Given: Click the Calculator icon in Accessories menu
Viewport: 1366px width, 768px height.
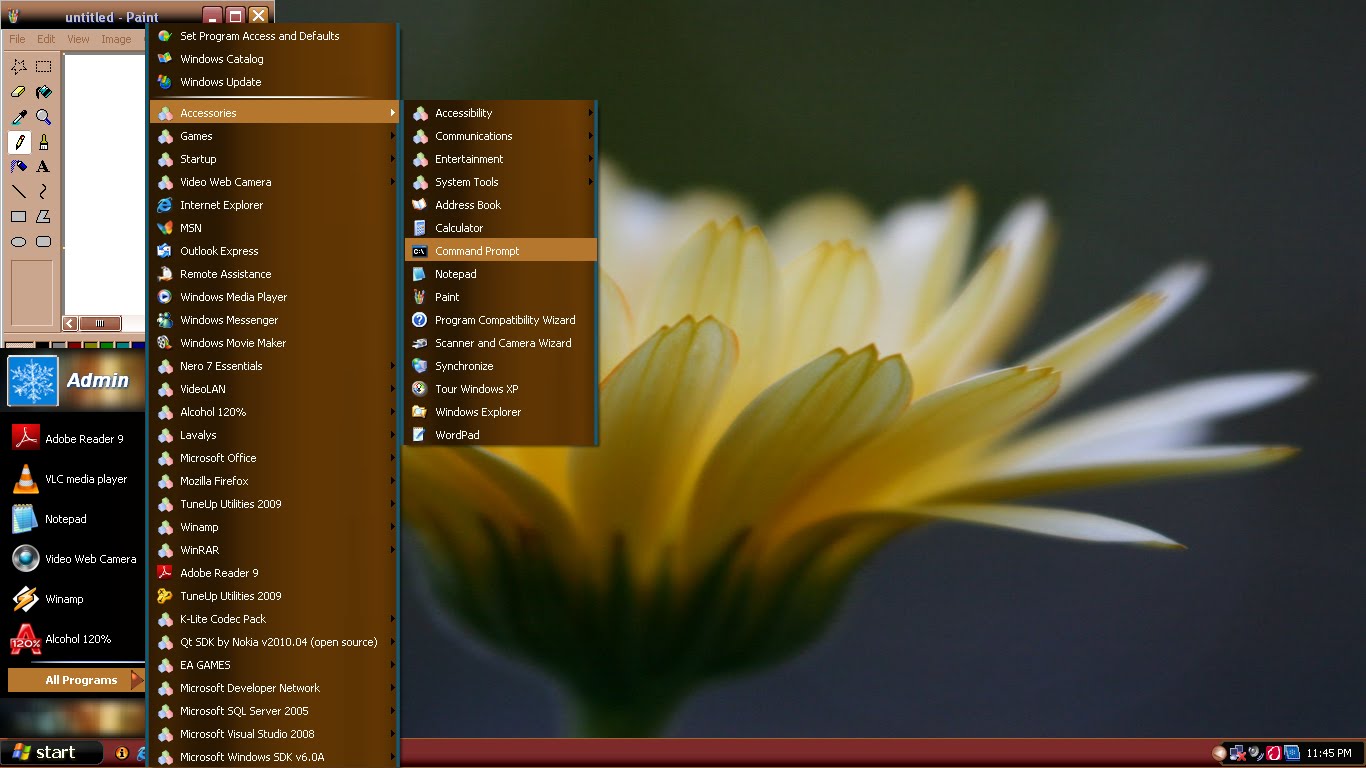Looking at the screenshot, I should (x=420, y=228).
